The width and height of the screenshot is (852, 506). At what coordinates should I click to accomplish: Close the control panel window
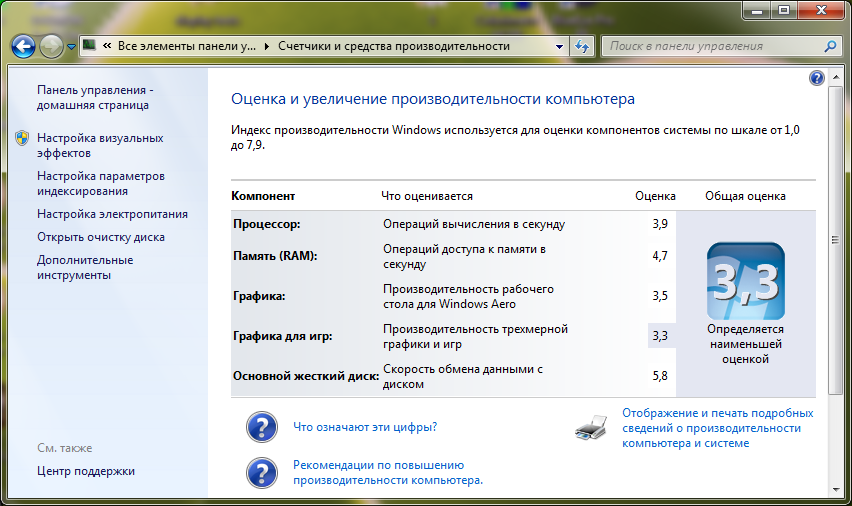(821, 11)
